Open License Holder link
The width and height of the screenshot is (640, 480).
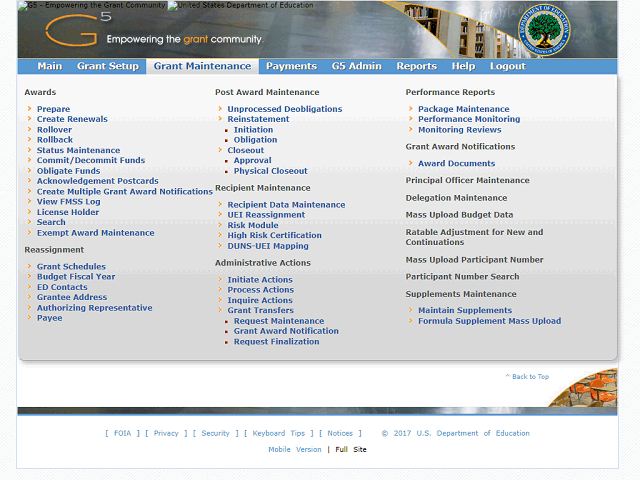(68, 212)
